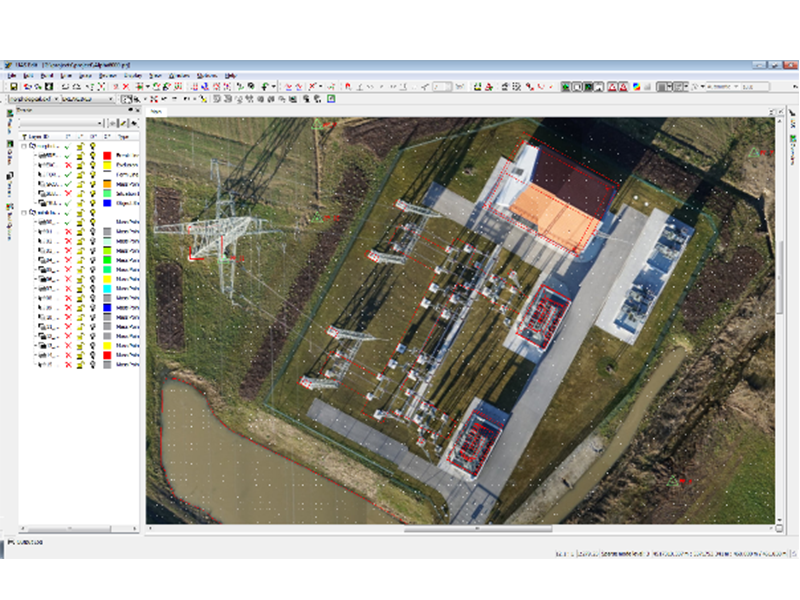Click the green framed icon ending second toolbar
The height and width of the screenshot is (600, 800).
pos(331,99)
